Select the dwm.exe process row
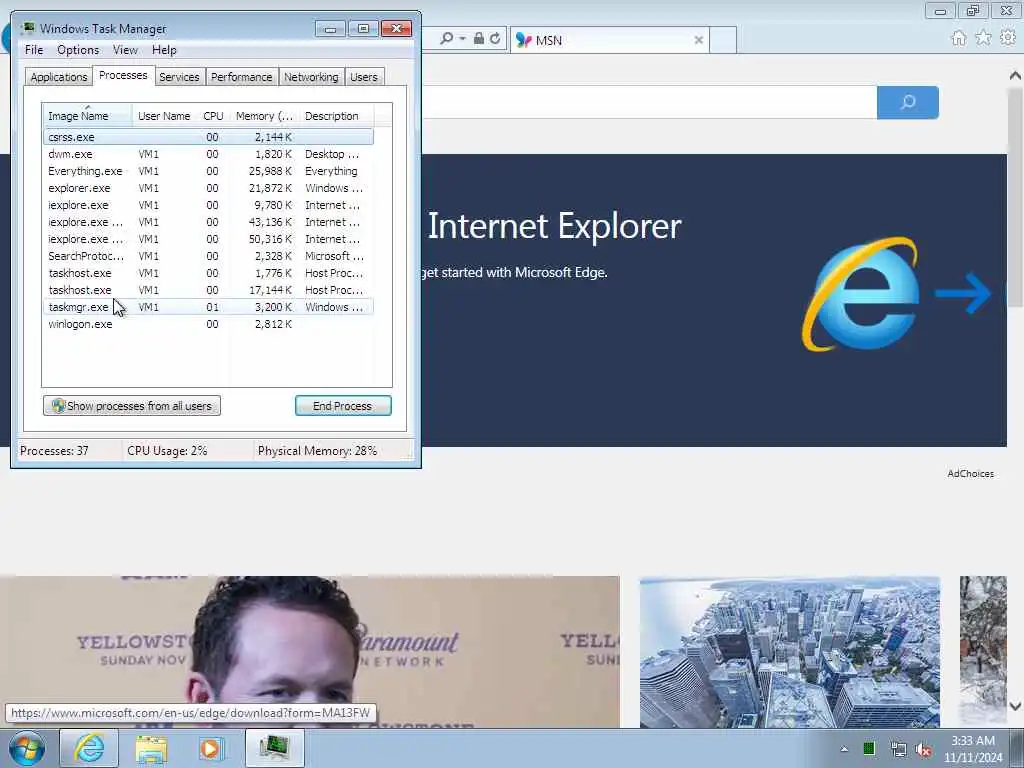This screenshot has width=1024, height=768. coord(208,154)
